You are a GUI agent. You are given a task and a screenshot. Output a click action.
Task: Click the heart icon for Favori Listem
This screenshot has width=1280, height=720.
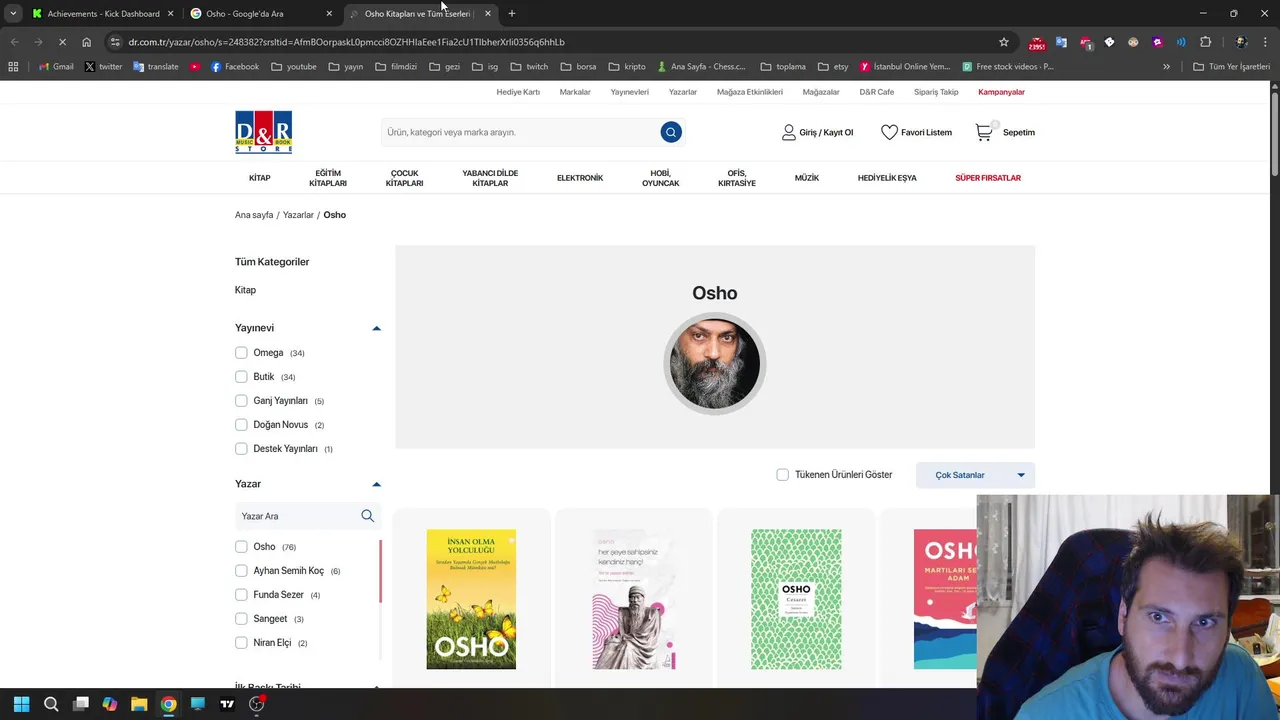(889, 132)
